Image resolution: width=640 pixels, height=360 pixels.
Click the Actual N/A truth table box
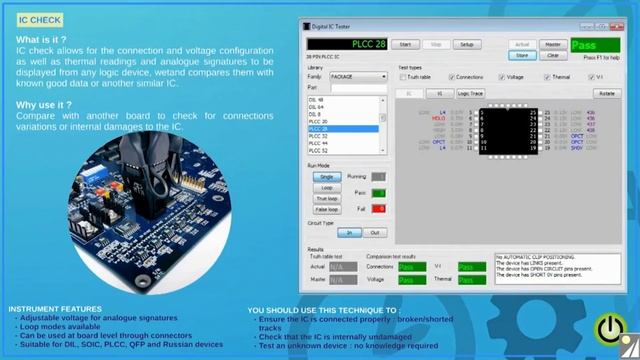pos(343,267)
